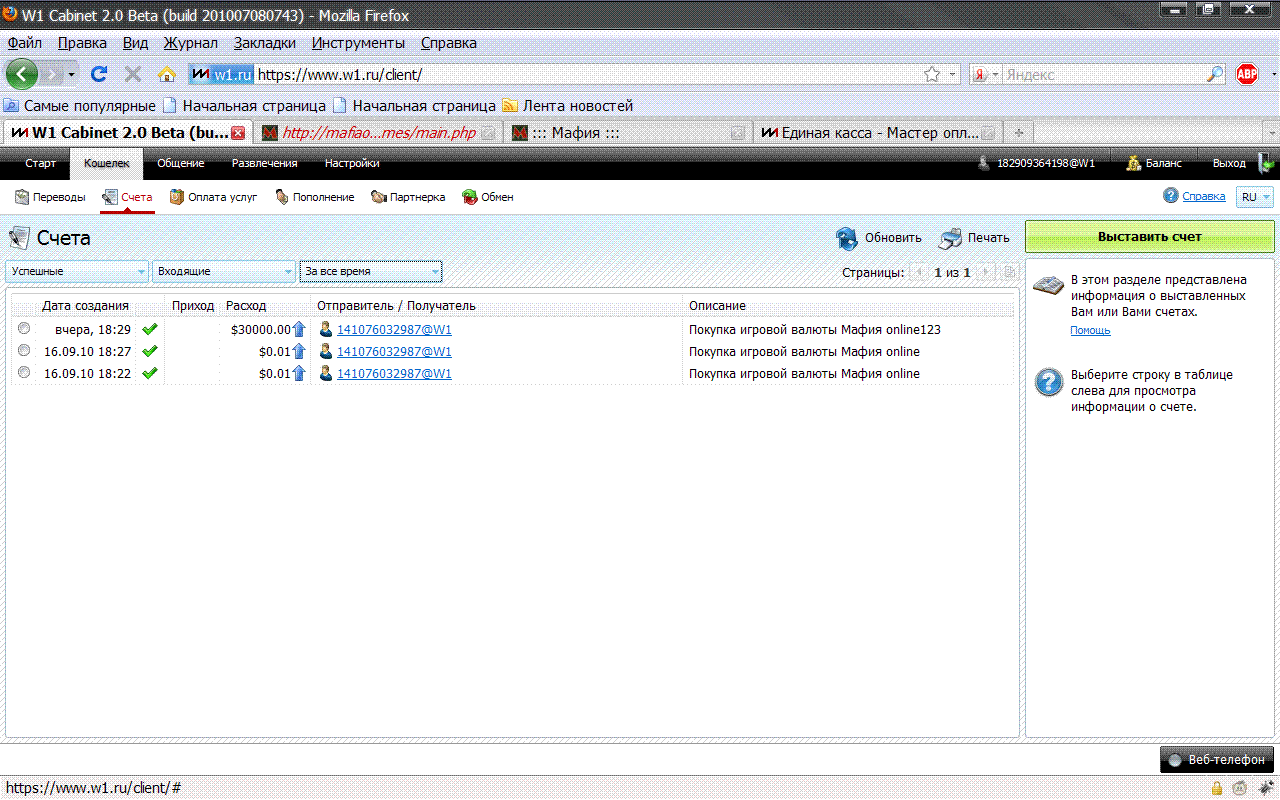Screen dimensions: 1280x800
Task: Sort by the Расход column header
Action: pyautogui.click(x=246, y=305)
